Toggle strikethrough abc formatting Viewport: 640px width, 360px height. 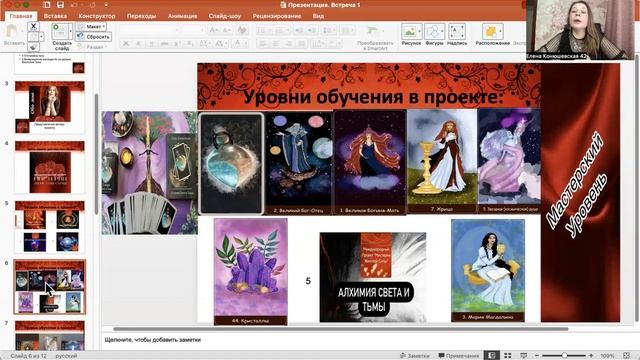click(164, 43)
